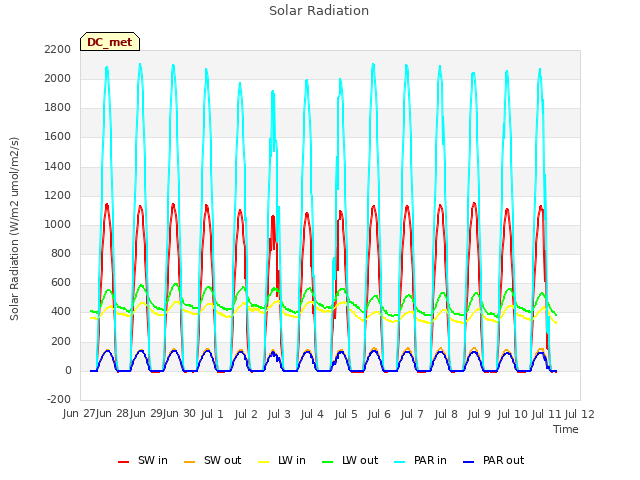640x480 pixels.
Task: Click the Jul 7 x-axis tick label
Action: 412,414
